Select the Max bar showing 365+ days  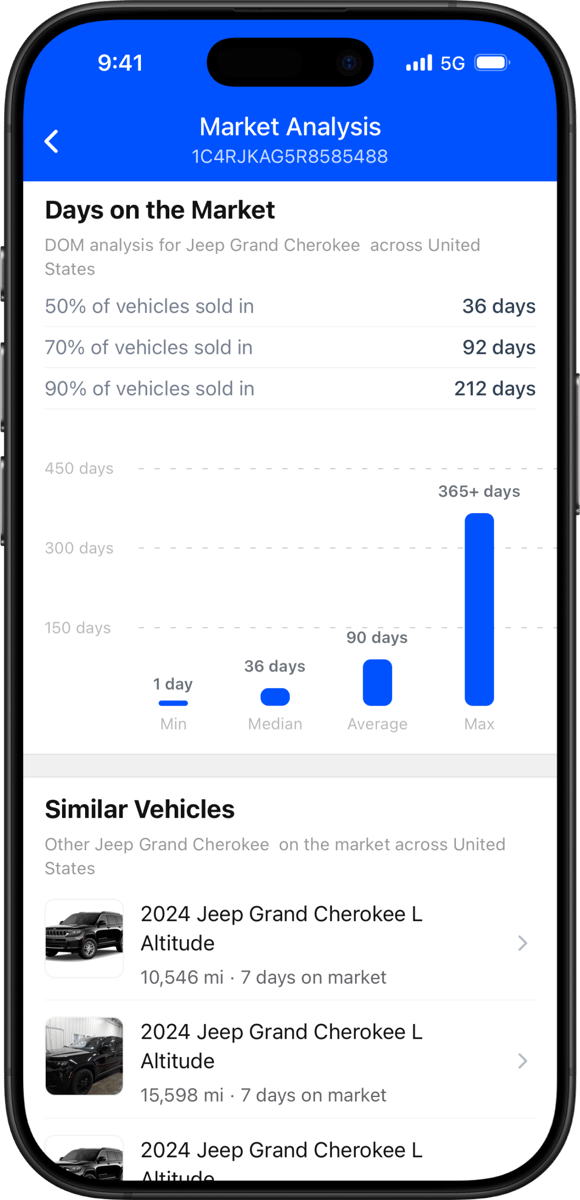tap(479, 610)
